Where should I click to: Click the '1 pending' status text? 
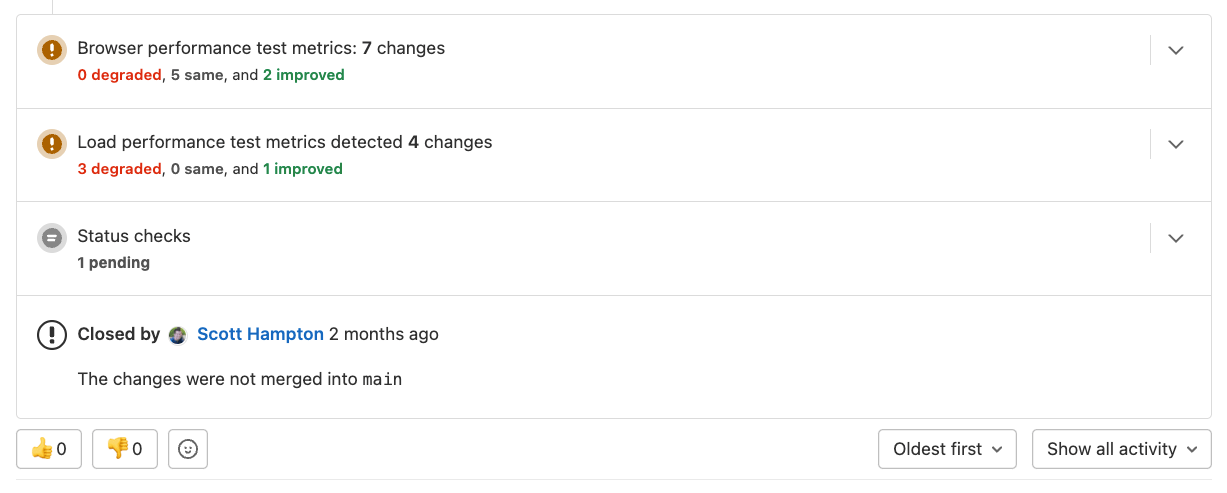(x=114, y=263)
